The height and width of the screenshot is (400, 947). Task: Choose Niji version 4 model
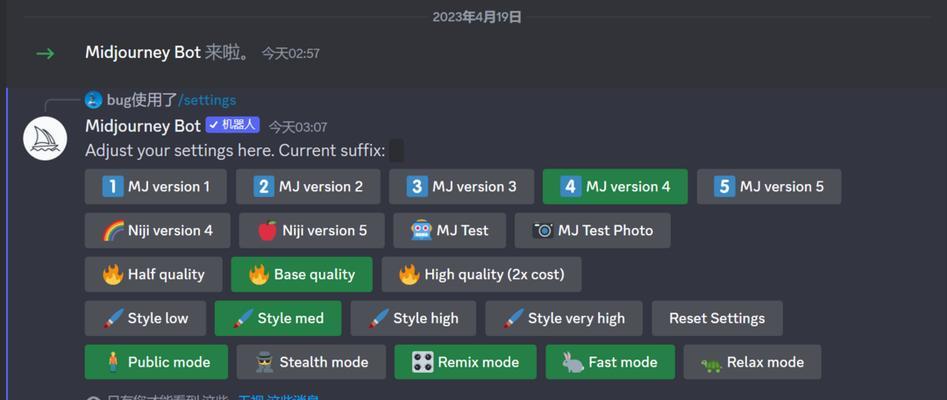158,230
